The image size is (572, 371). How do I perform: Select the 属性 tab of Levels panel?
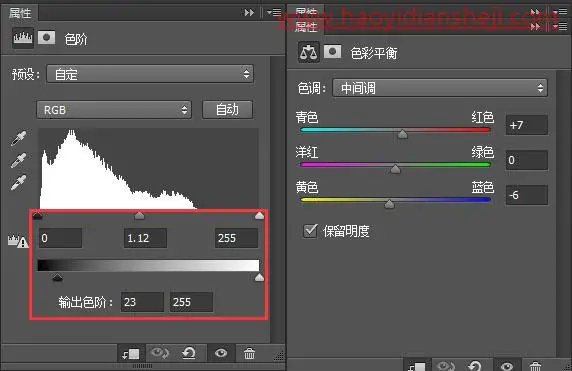(x=20, y=13)
